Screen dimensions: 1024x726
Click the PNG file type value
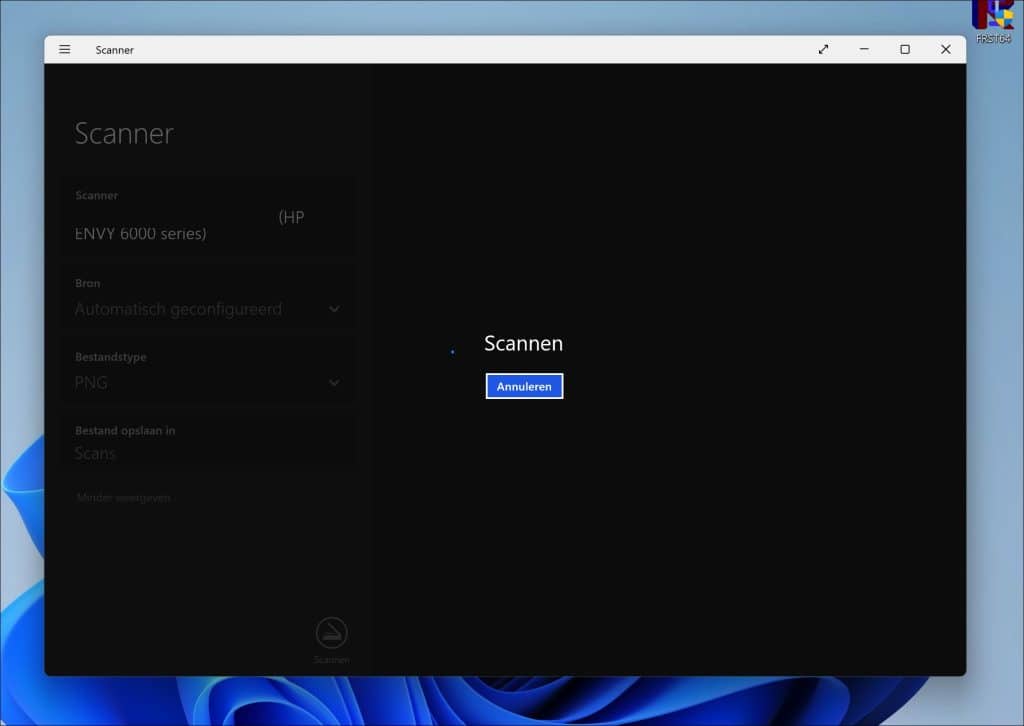[91, 382]
